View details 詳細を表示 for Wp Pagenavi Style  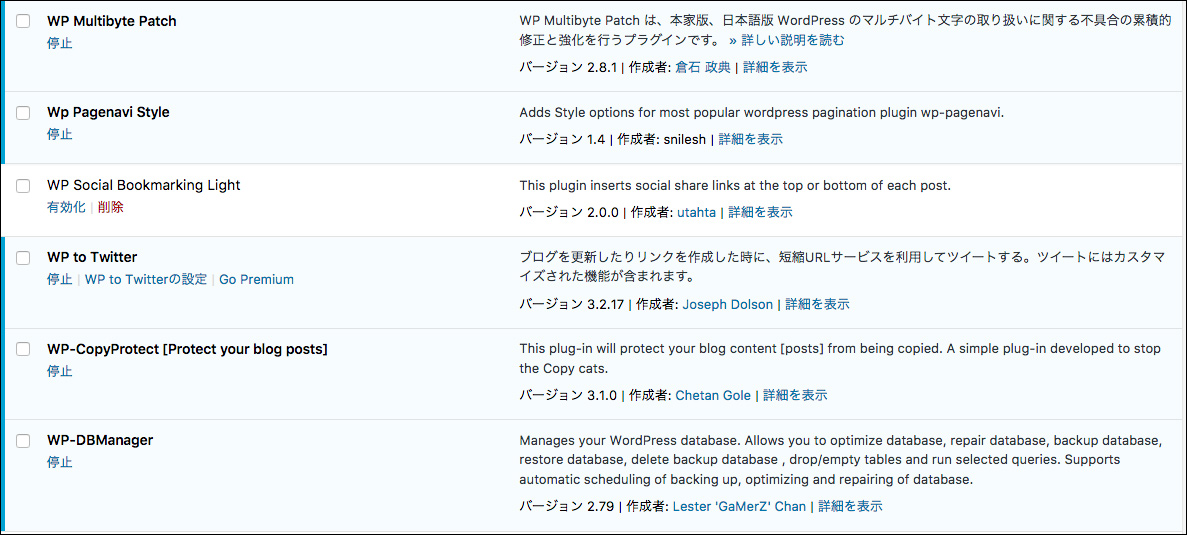pos(750,139)
